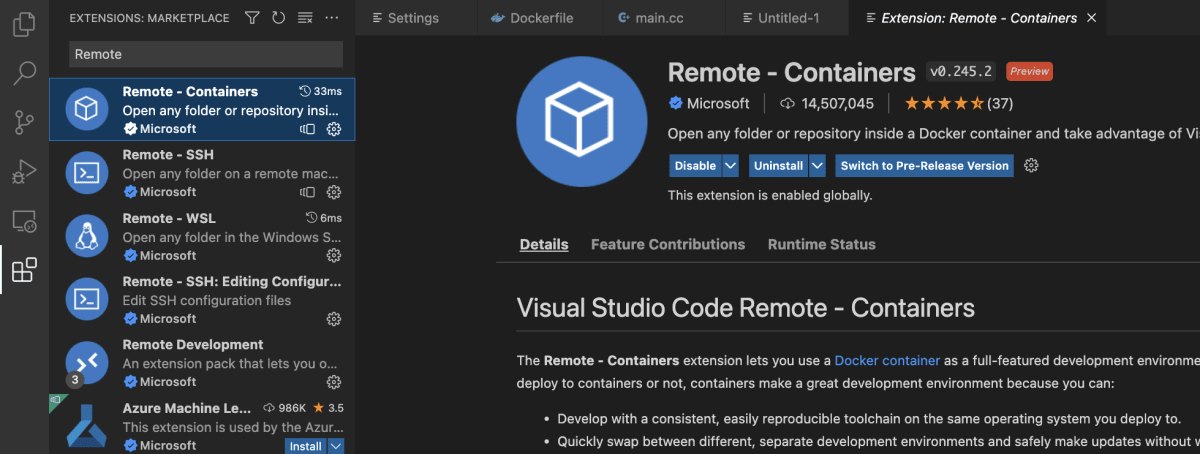Switch to the Untitled-1 tab

[x=787, y=18]
